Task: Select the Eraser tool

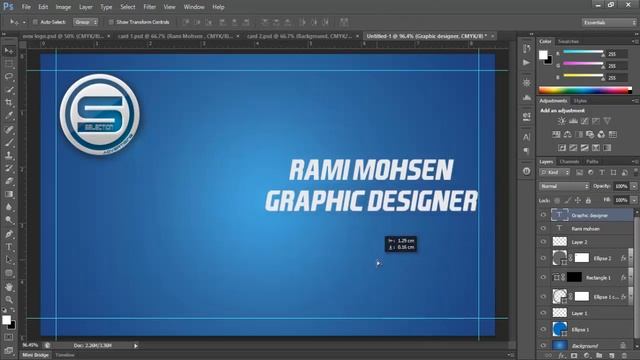Action: pos(9,181)
